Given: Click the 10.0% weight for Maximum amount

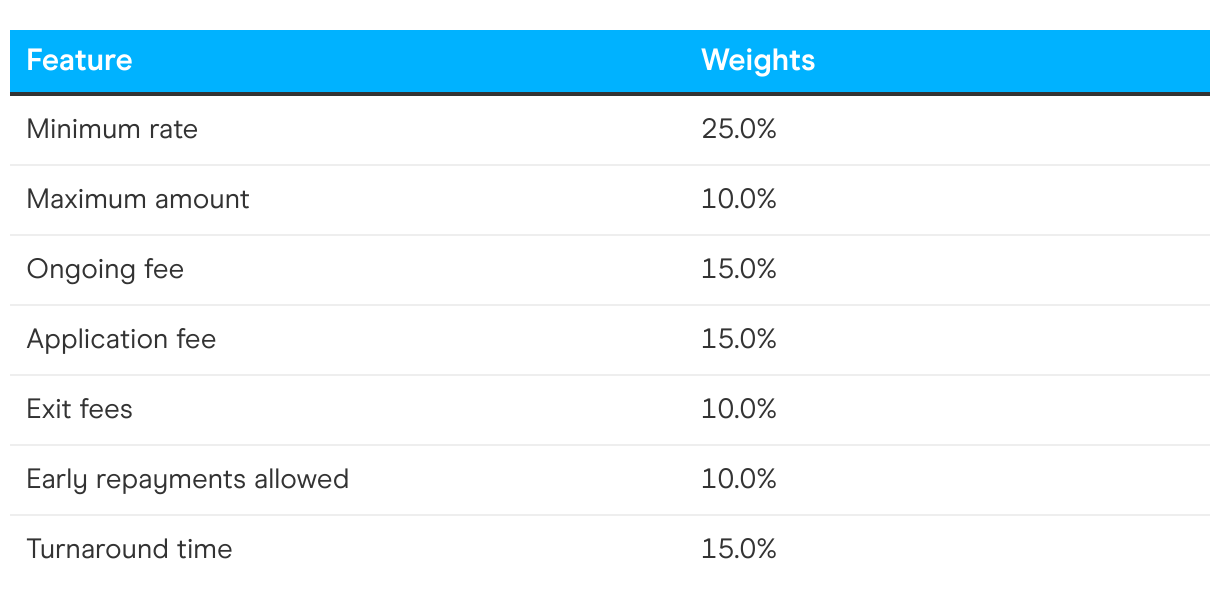Looking at the screenshot, I should pos(739,199).
